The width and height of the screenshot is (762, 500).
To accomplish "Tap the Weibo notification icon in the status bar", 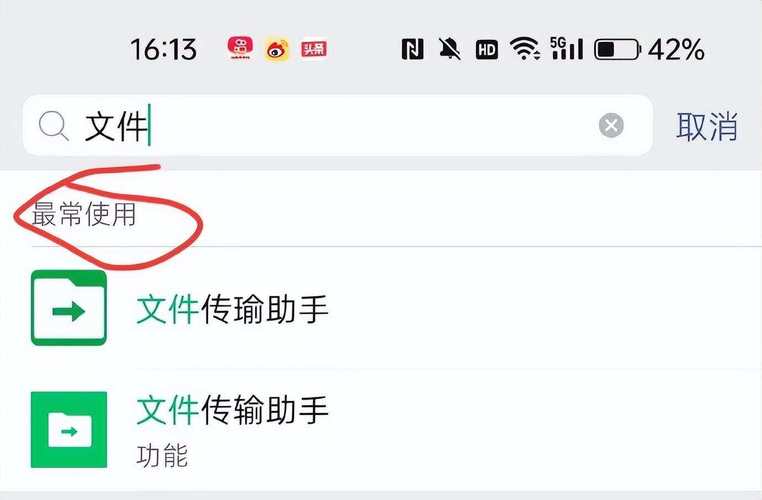I will pyautogui.click(x=277, y=49).
